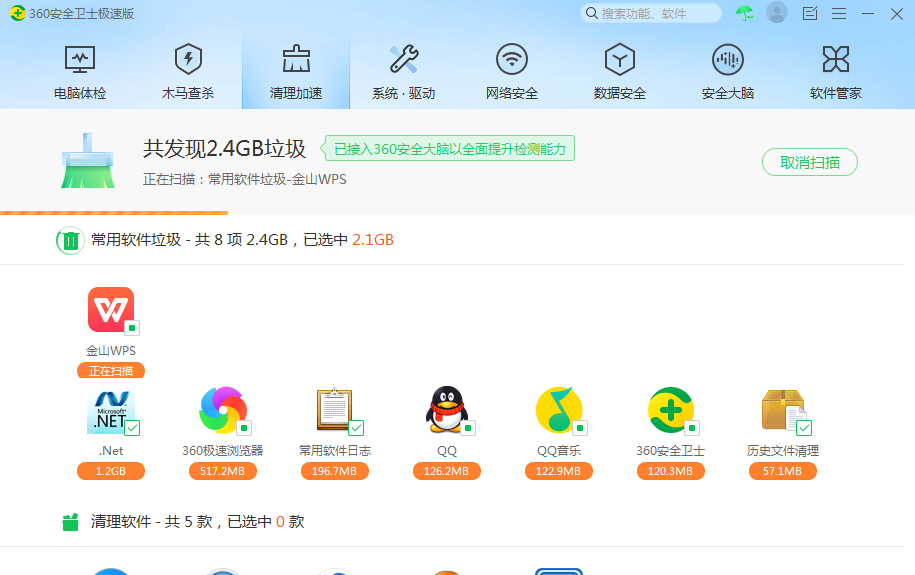The image size is (915, 575).
Task: Open 系统·驱动 system drivers tab
Action: coord(404,73)
